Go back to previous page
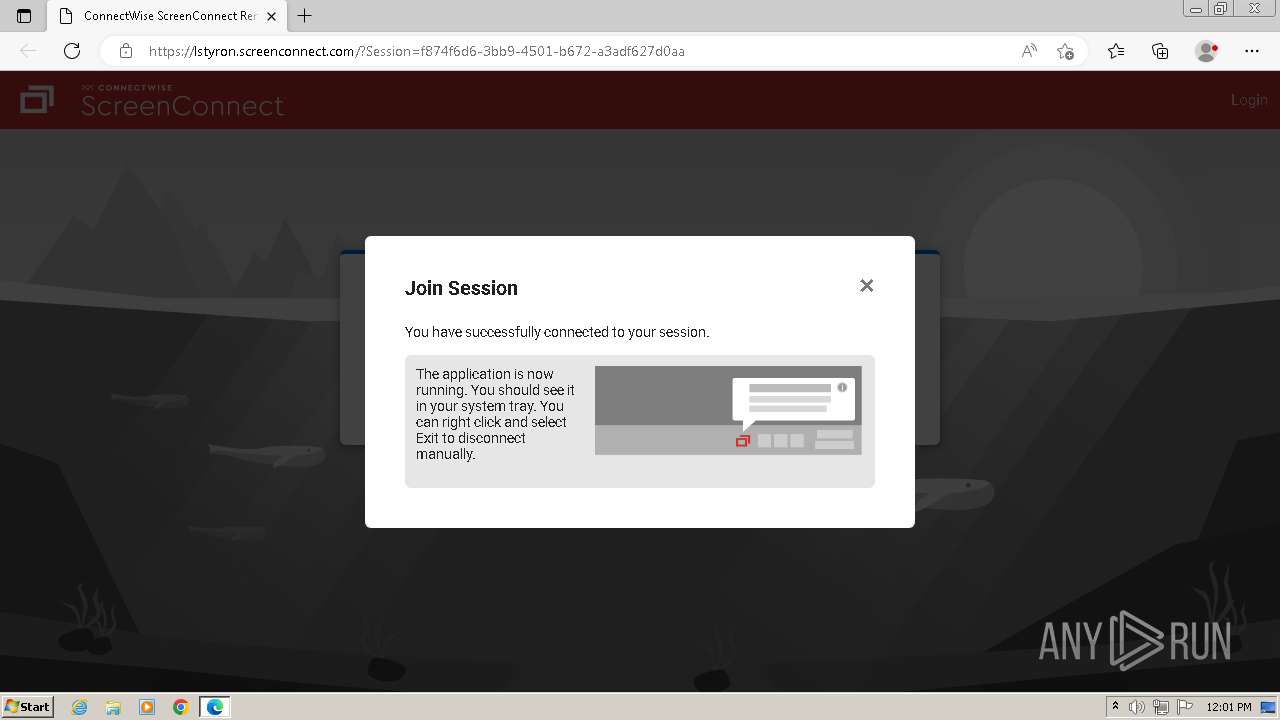 pyautogui.click(x=28, y=51)
